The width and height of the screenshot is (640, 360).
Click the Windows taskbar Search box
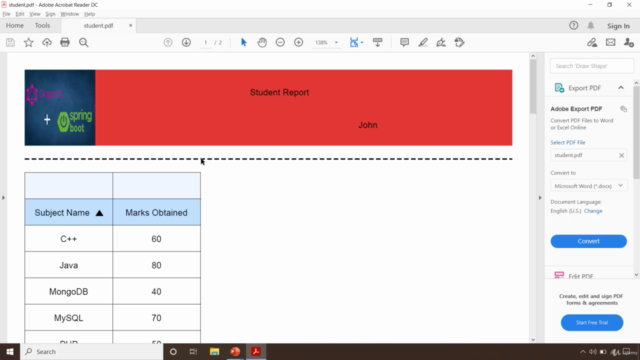tap(91, 351)
